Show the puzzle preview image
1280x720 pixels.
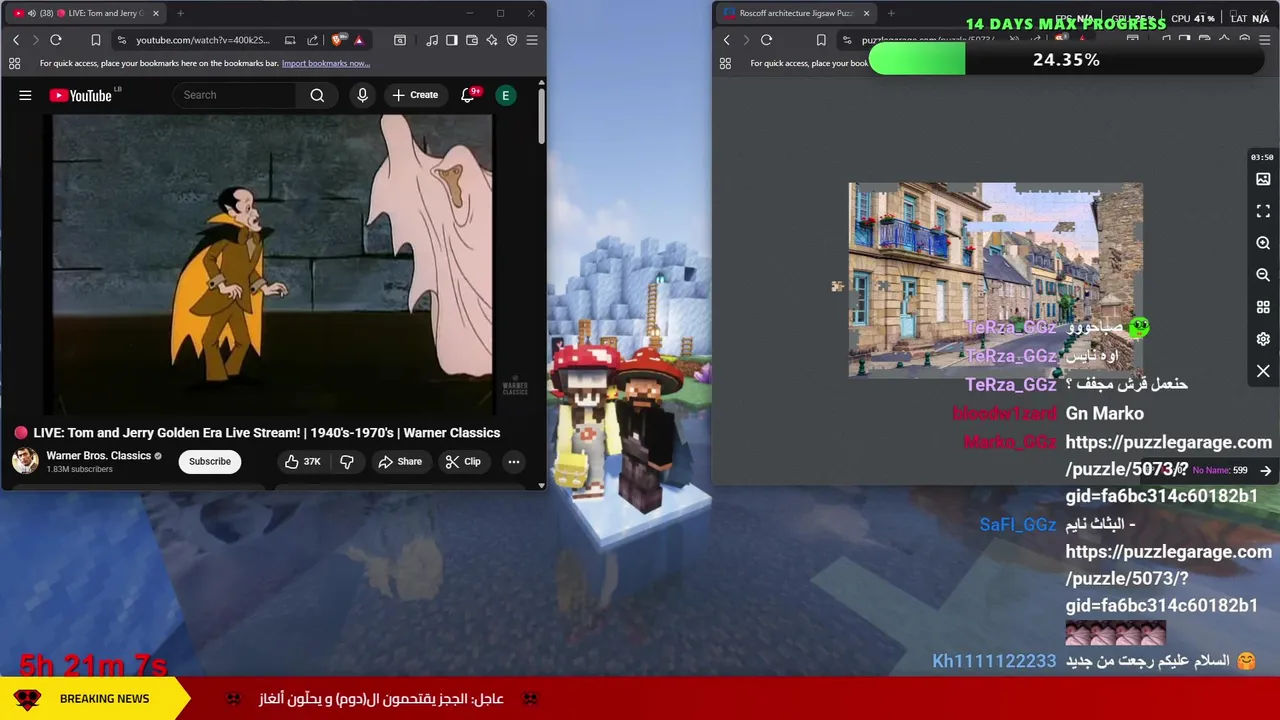click(x=1263, y=179)
